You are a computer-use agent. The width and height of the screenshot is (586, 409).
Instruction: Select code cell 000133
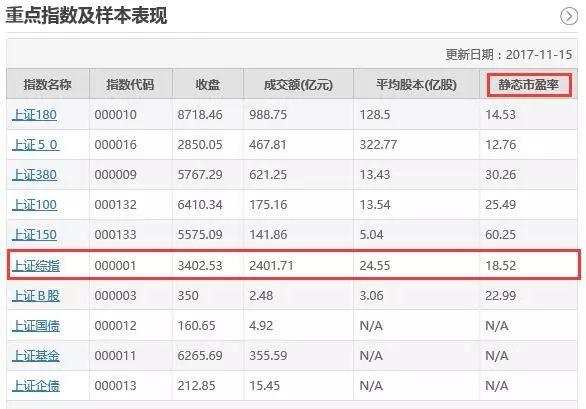115,234
